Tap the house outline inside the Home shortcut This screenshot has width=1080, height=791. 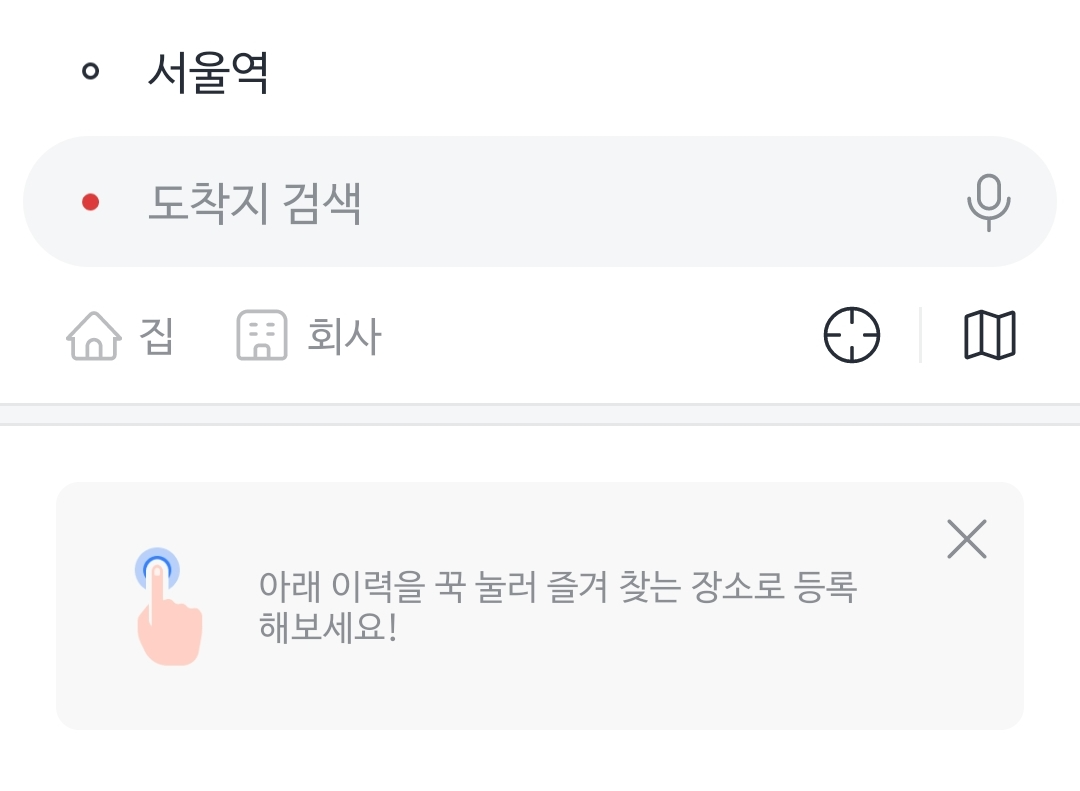coord(94,336)
